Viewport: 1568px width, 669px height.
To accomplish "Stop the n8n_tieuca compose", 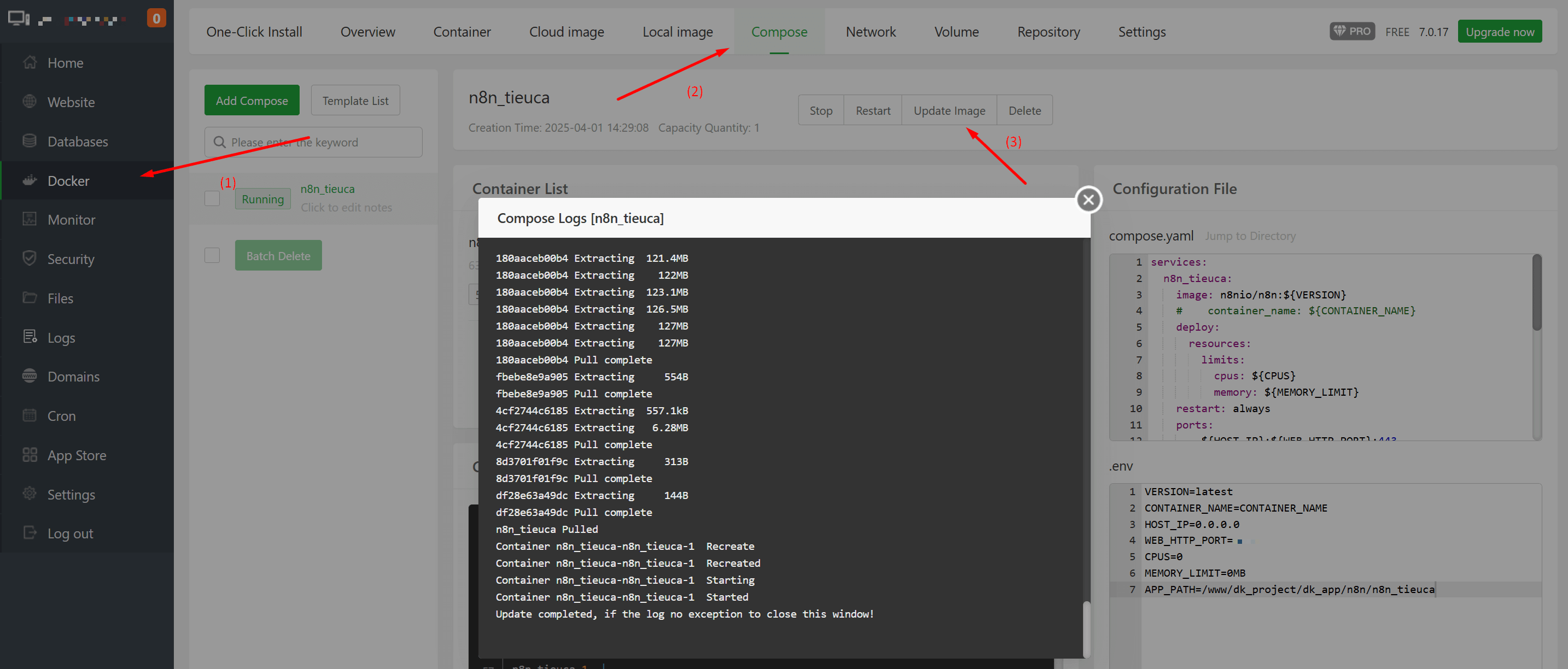I will coord(820,110).
